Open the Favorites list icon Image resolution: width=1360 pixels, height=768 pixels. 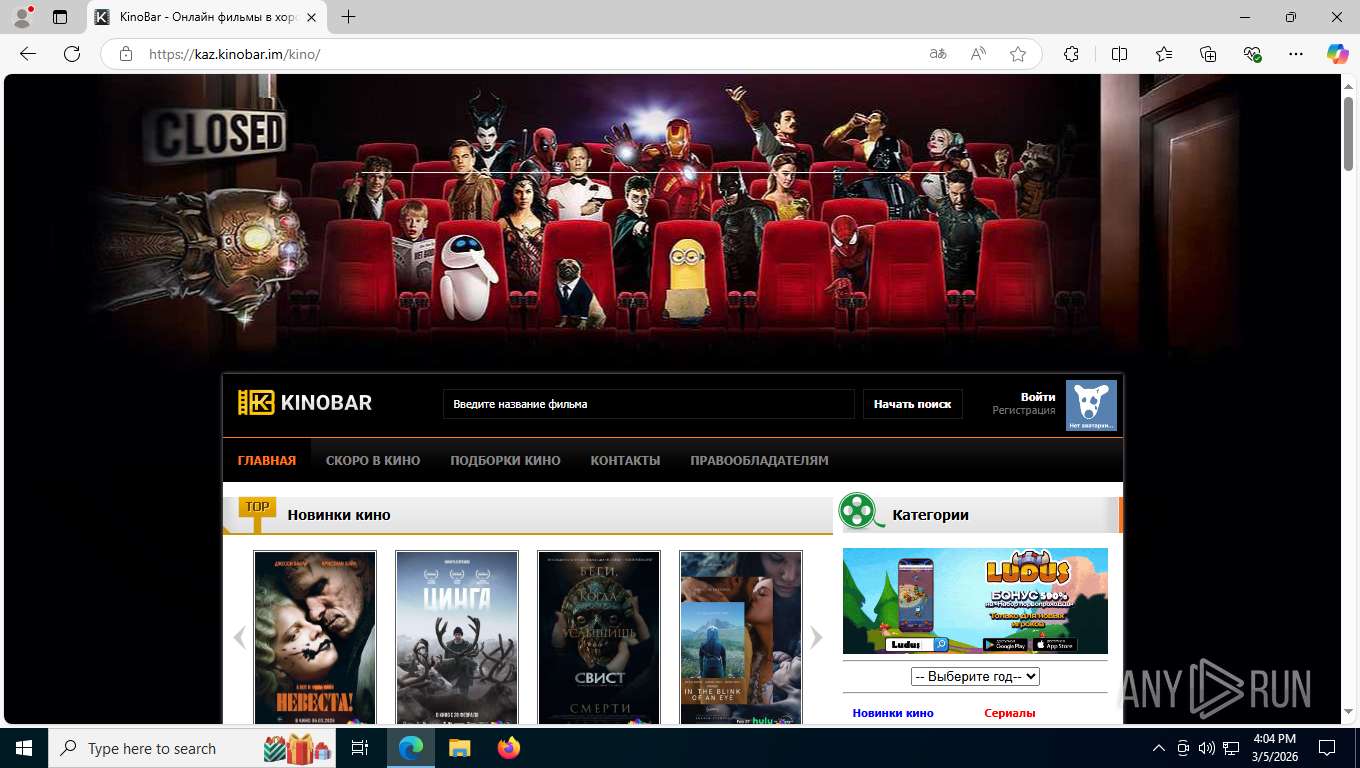coord(1164,54)
